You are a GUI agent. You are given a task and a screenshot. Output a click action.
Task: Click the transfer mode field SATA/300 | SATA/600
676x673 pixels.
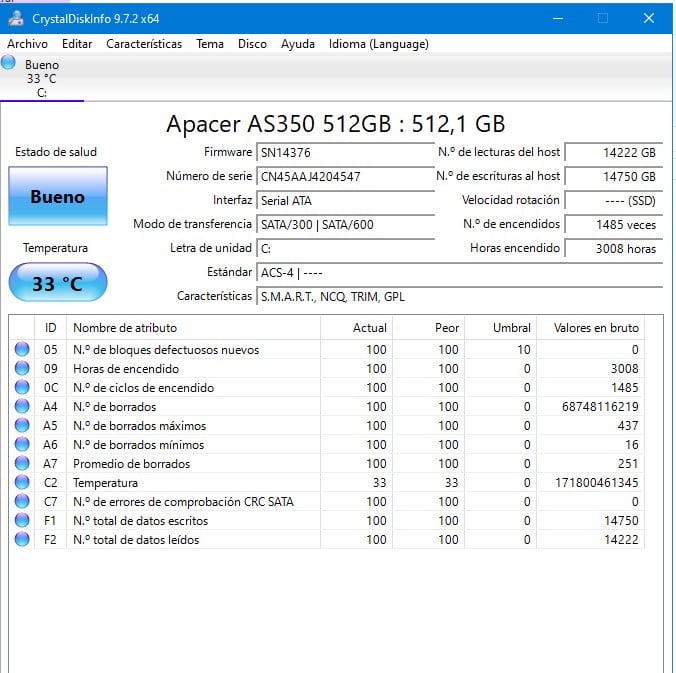coord(345,225)
